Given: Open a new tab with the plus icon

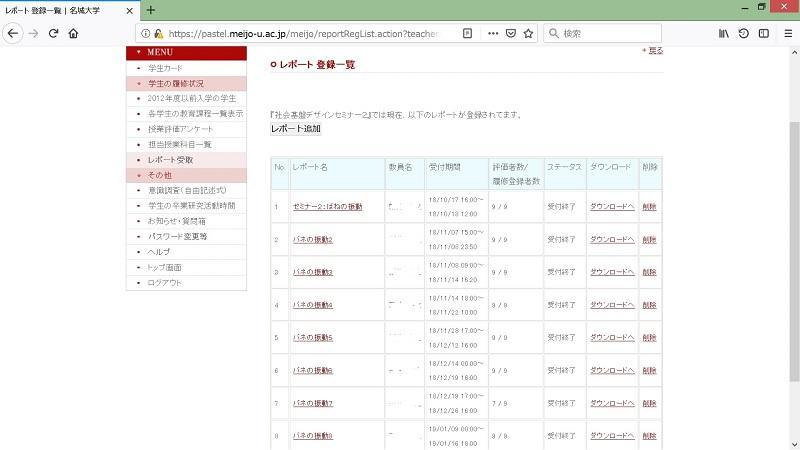Looking at the screenshot, I should click(x=151, y=10).
